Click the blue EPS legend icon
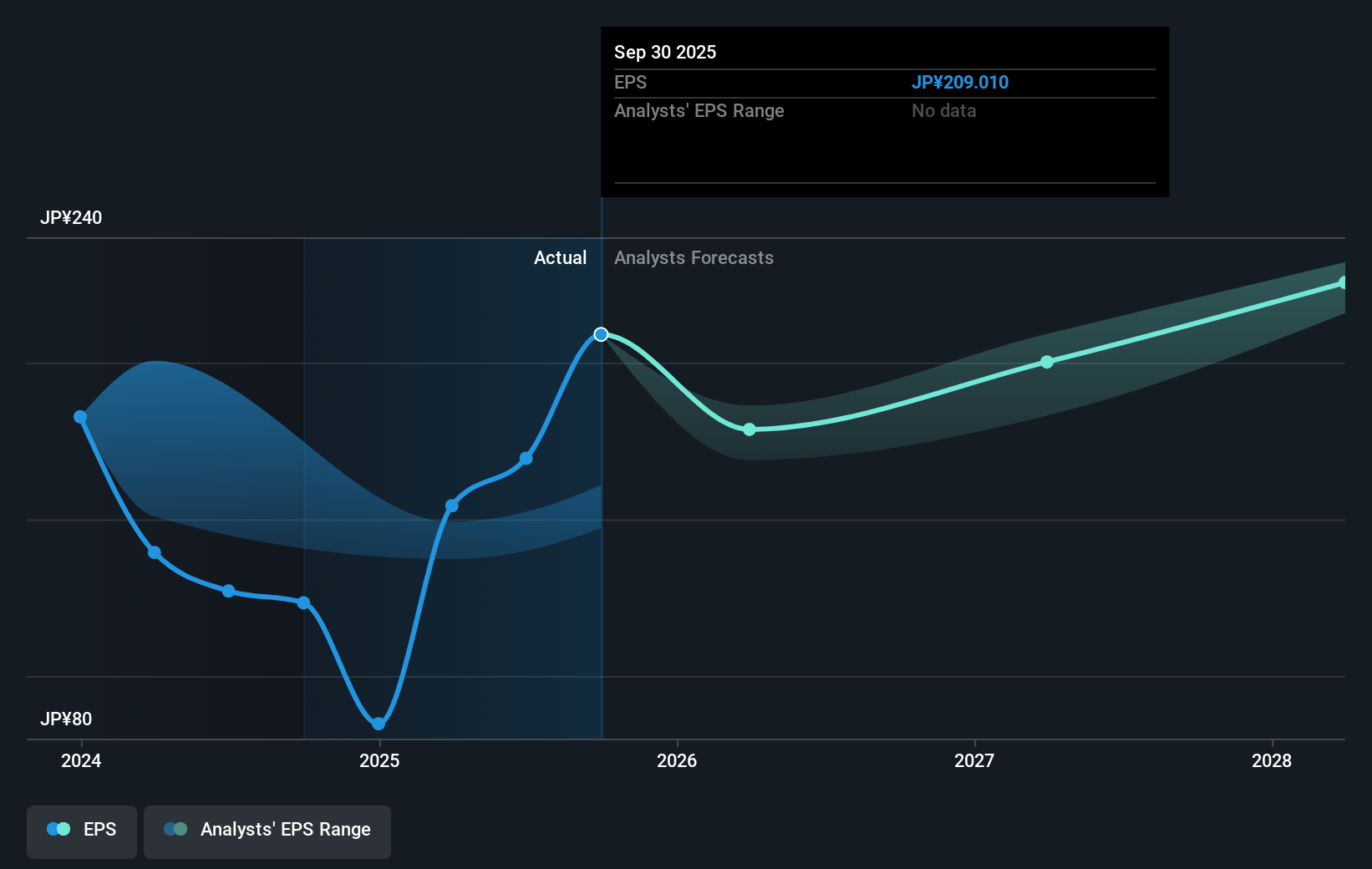 [x=58, y=828]
